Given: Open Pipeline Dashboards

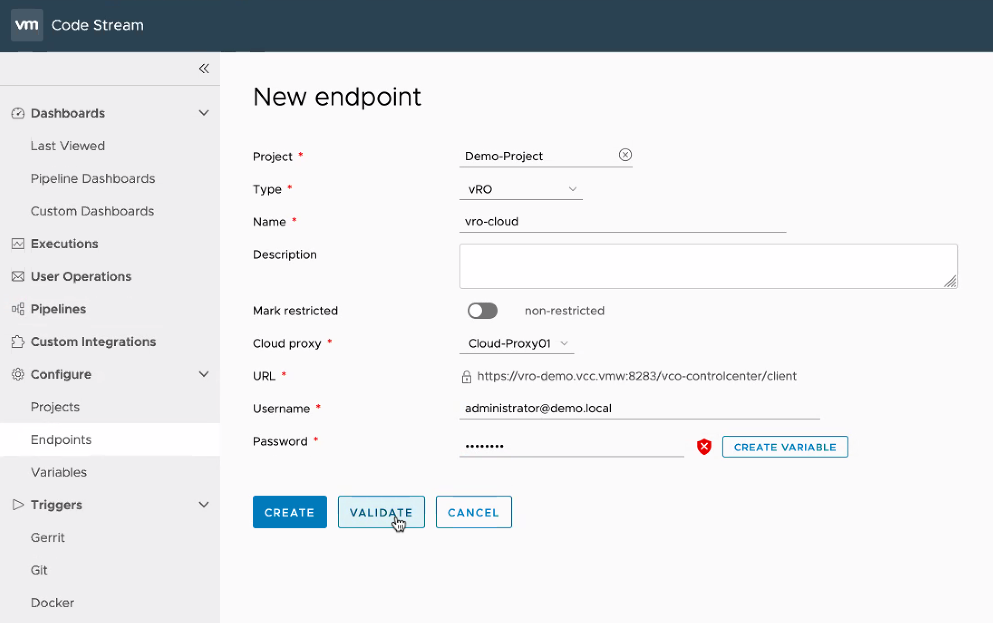Looking at the screenshot, I should click(x=93, y=179).
